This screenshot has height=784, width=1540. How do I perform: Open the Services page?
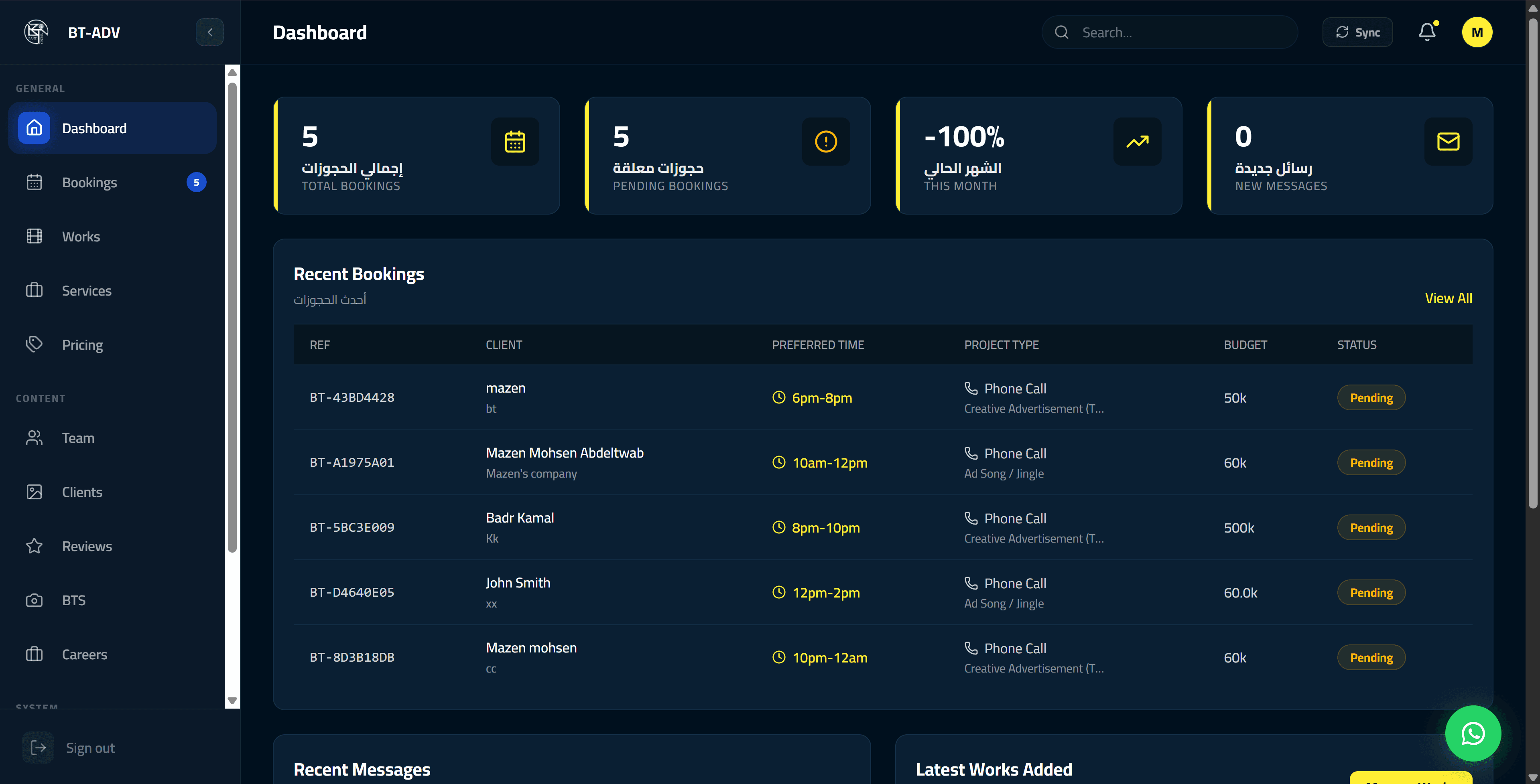coord(112,290)
